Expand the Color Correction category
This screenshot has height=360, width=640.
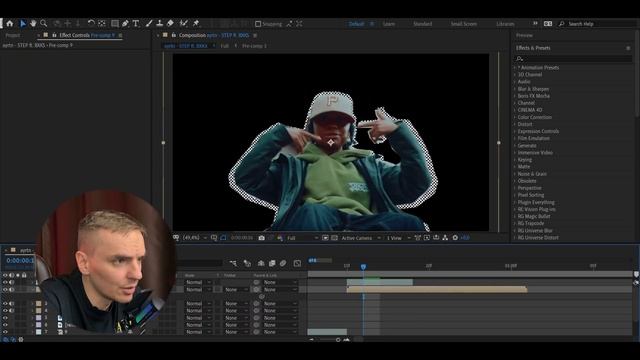point(515,117)
